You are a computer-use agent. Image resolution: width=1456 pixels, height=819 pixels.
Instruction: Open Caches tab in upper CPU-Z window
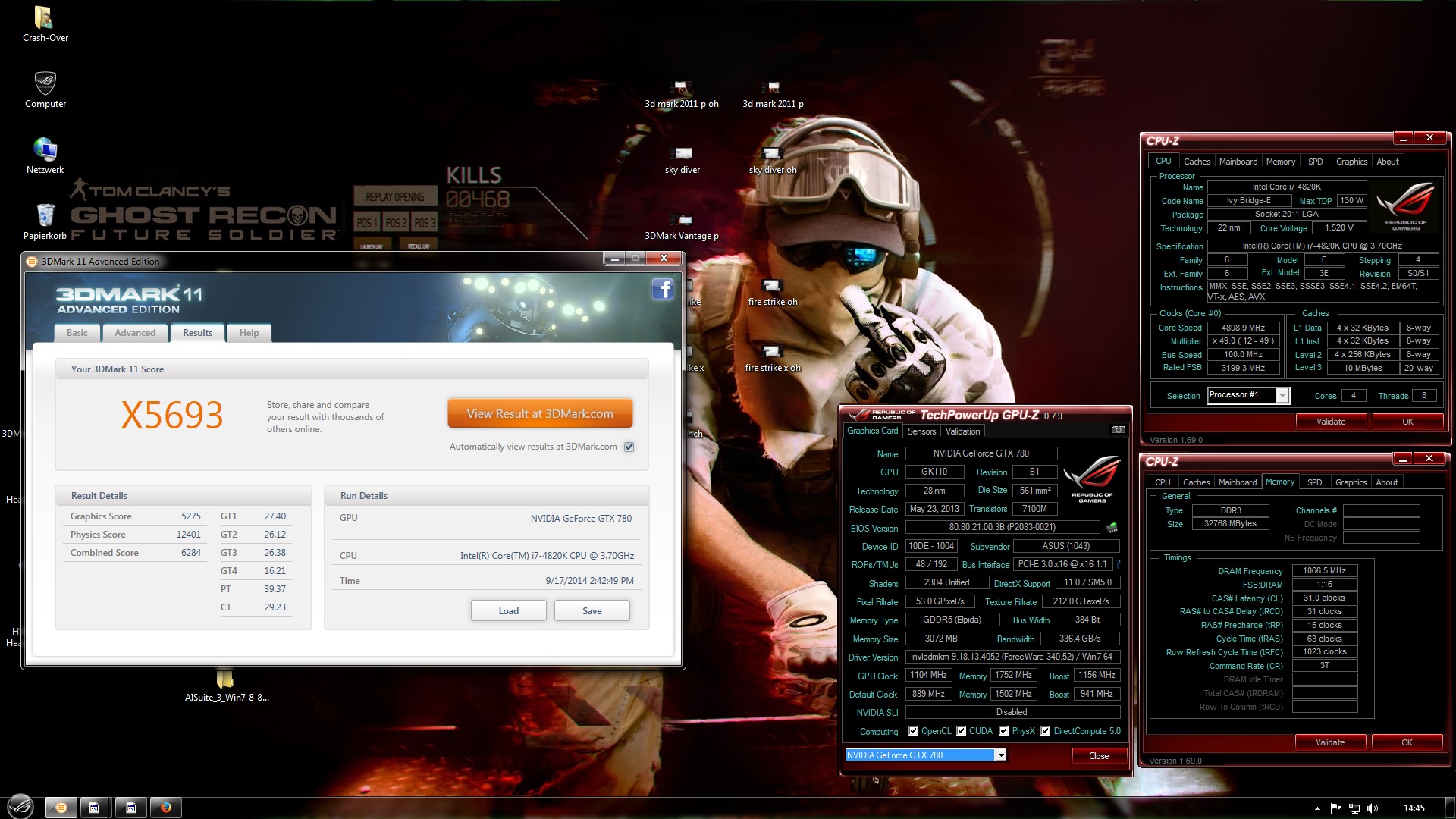pyautogui.click(x=1197, y=162)
